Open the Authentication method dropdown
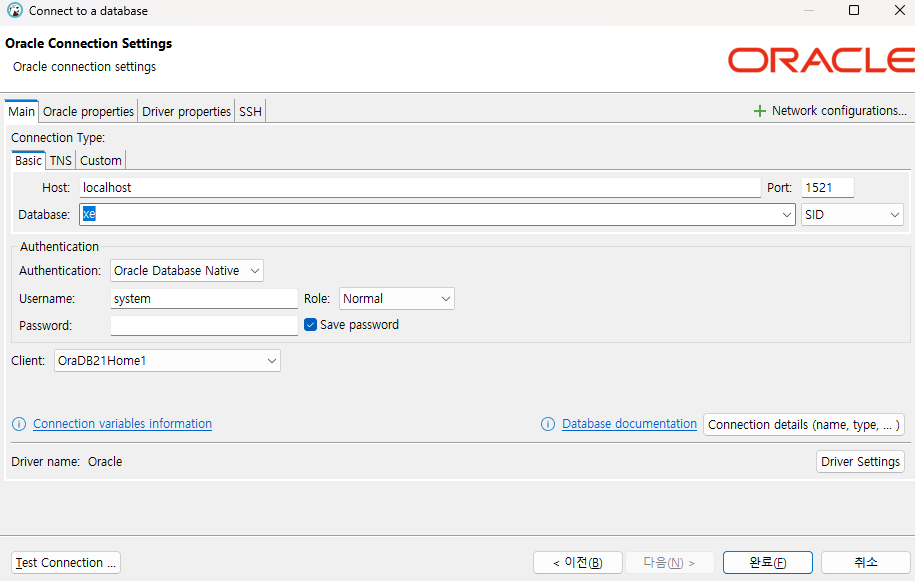915x581 pixels. 187,271
